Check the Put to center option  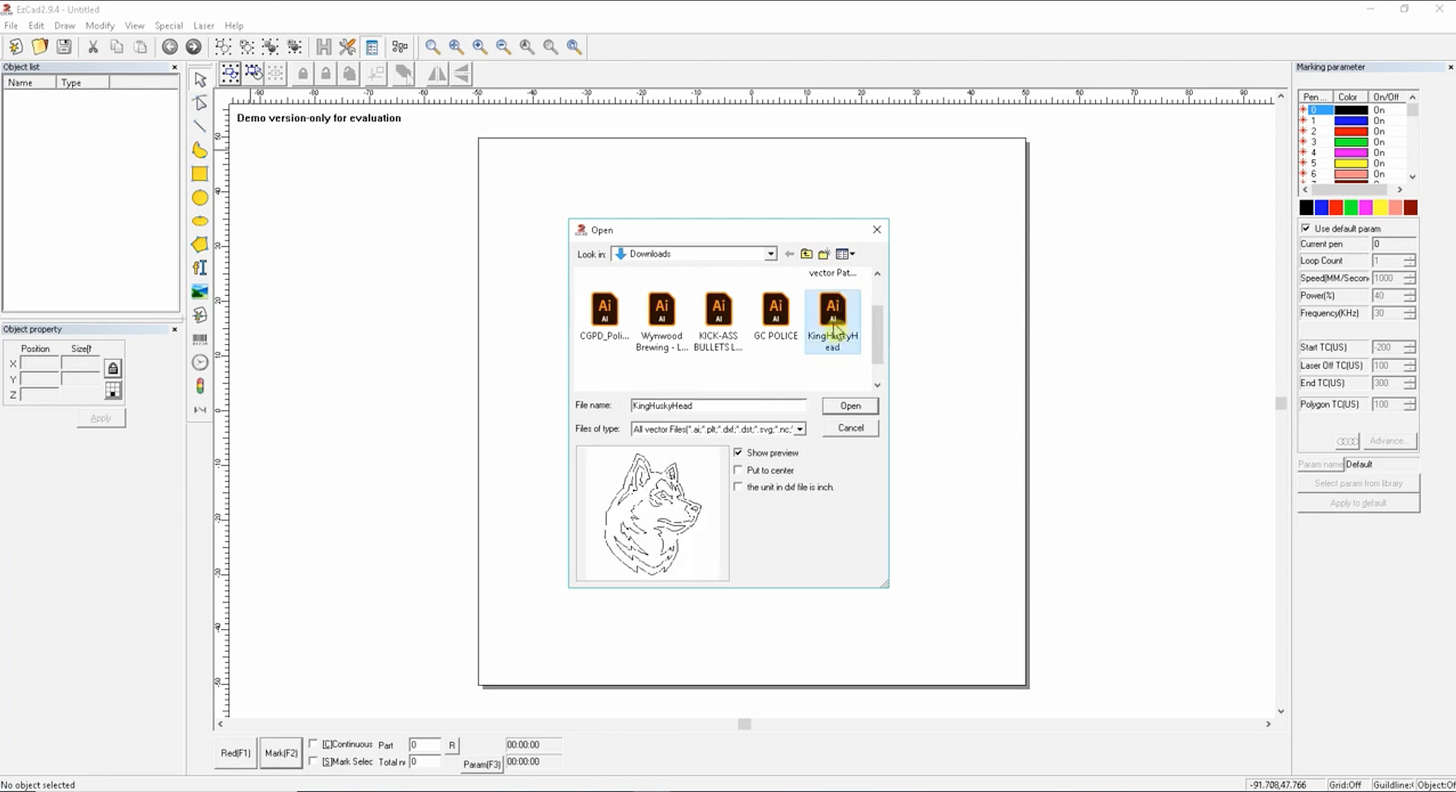(x=738, y=470)
